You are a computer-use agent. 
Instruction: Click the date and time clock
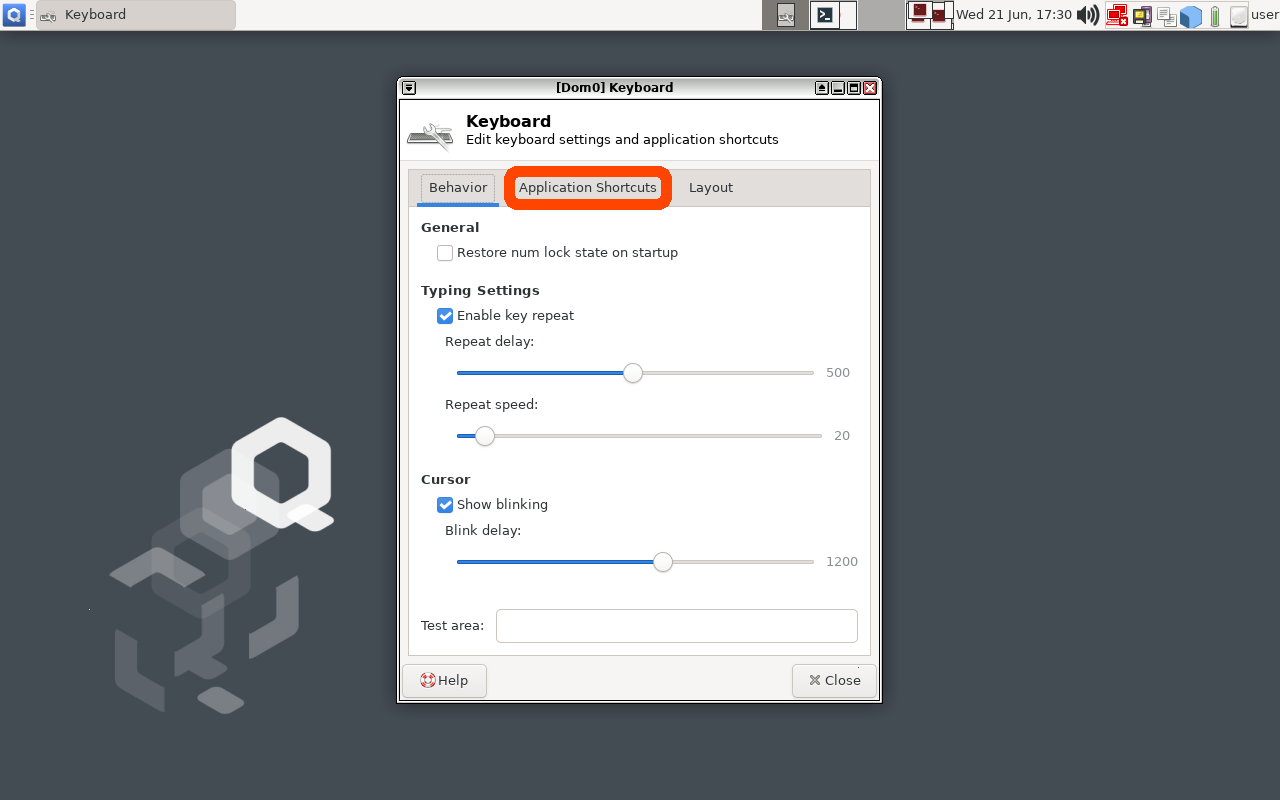coord(1014,15)
